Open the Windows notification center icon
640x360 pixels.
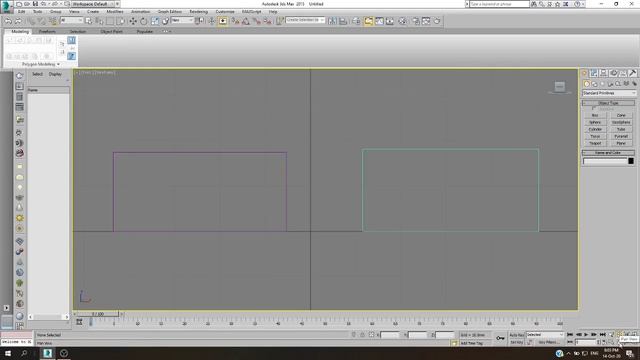[630, 353]
